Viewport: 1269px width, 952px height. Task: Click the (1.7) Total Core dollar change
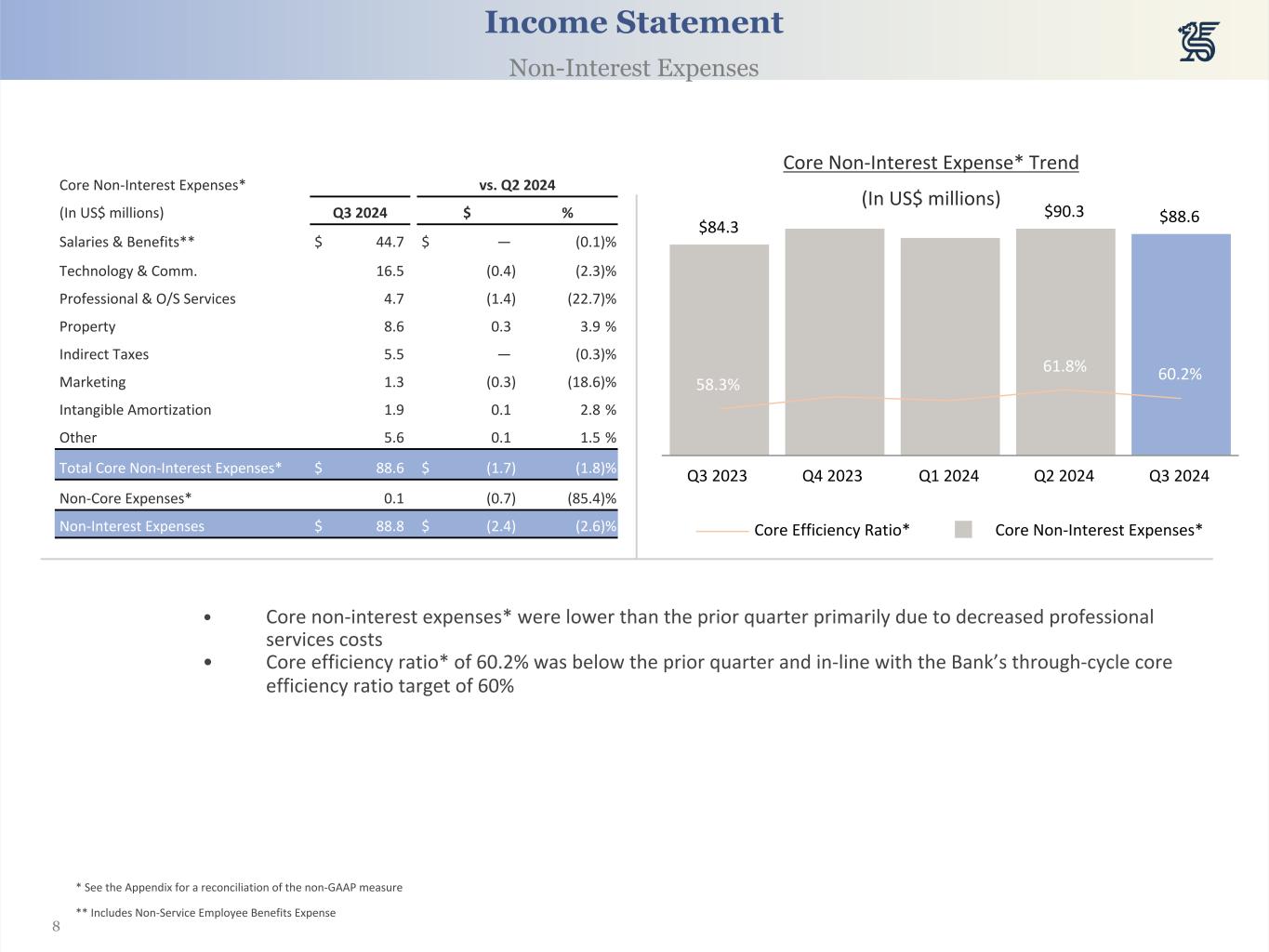click(501, 468)
